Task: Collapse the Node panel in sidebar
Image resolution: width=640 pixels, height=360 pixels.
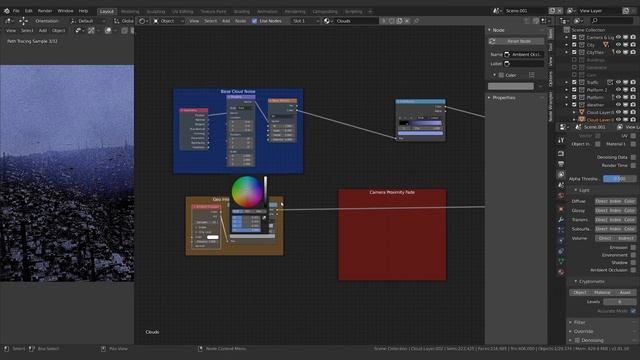Action: [x=489, y=30]
